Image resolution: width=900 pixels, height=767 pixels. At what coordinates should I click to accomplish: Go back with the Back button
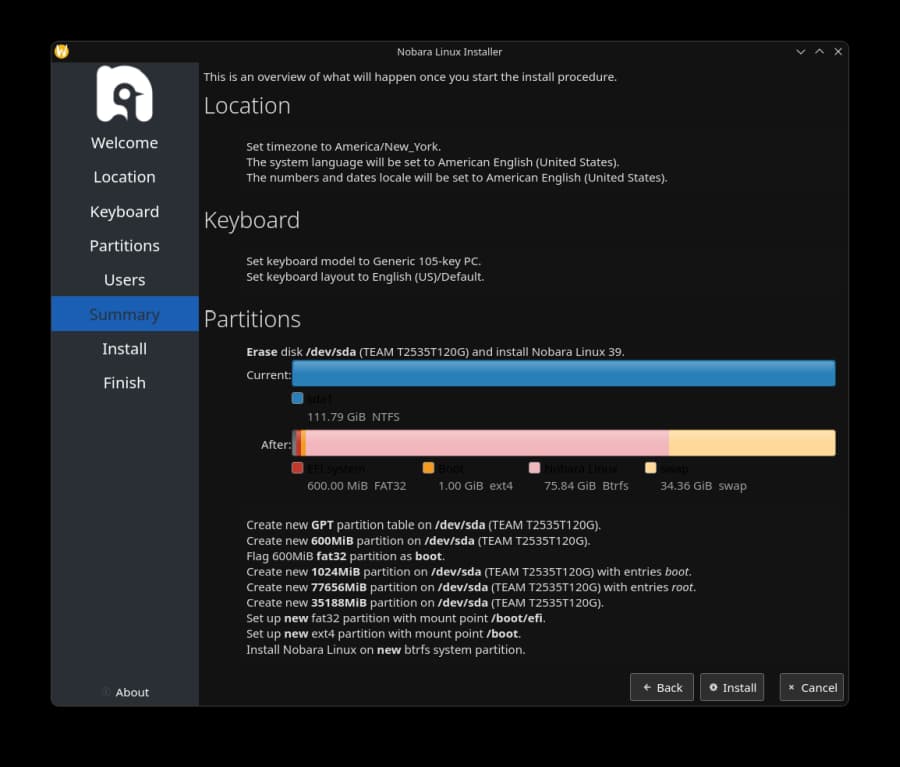[662, 687]
